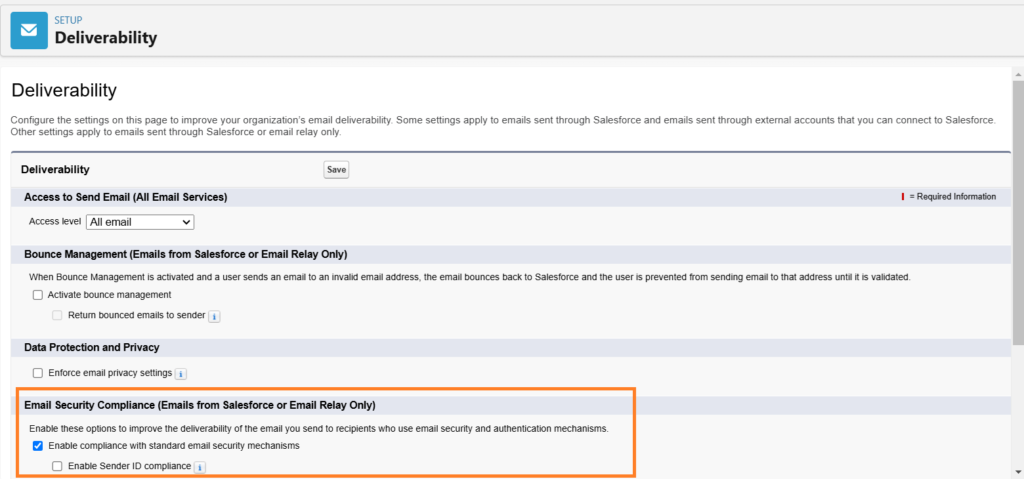Toggle Return bounced emails to sender checkbox

[x=57, y=315]
